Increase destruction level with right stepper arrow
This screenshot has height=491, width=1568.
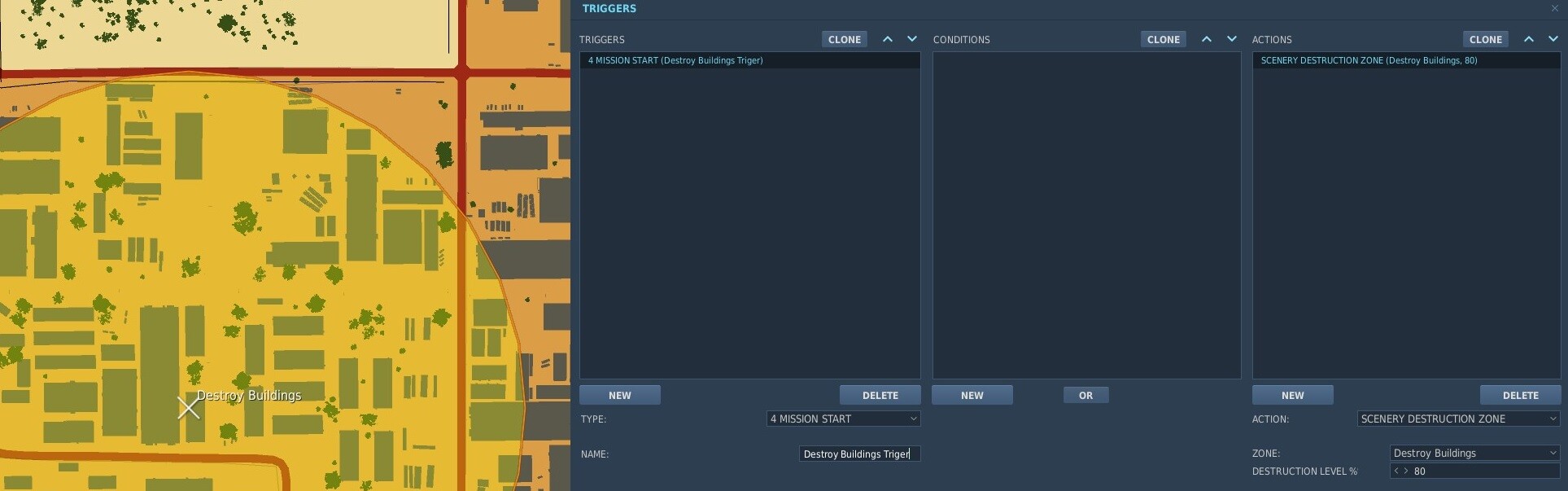(1405, 471)
